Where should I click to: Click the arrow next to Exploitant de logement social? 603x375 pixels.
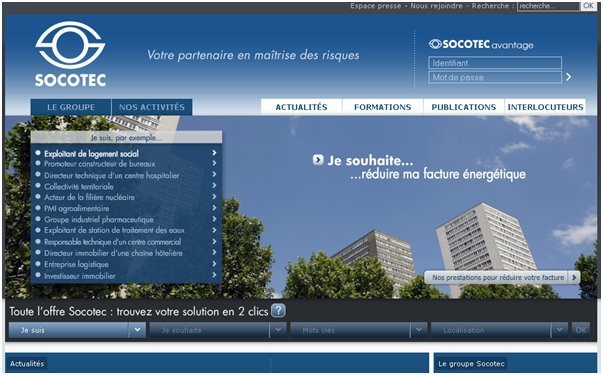214,153
